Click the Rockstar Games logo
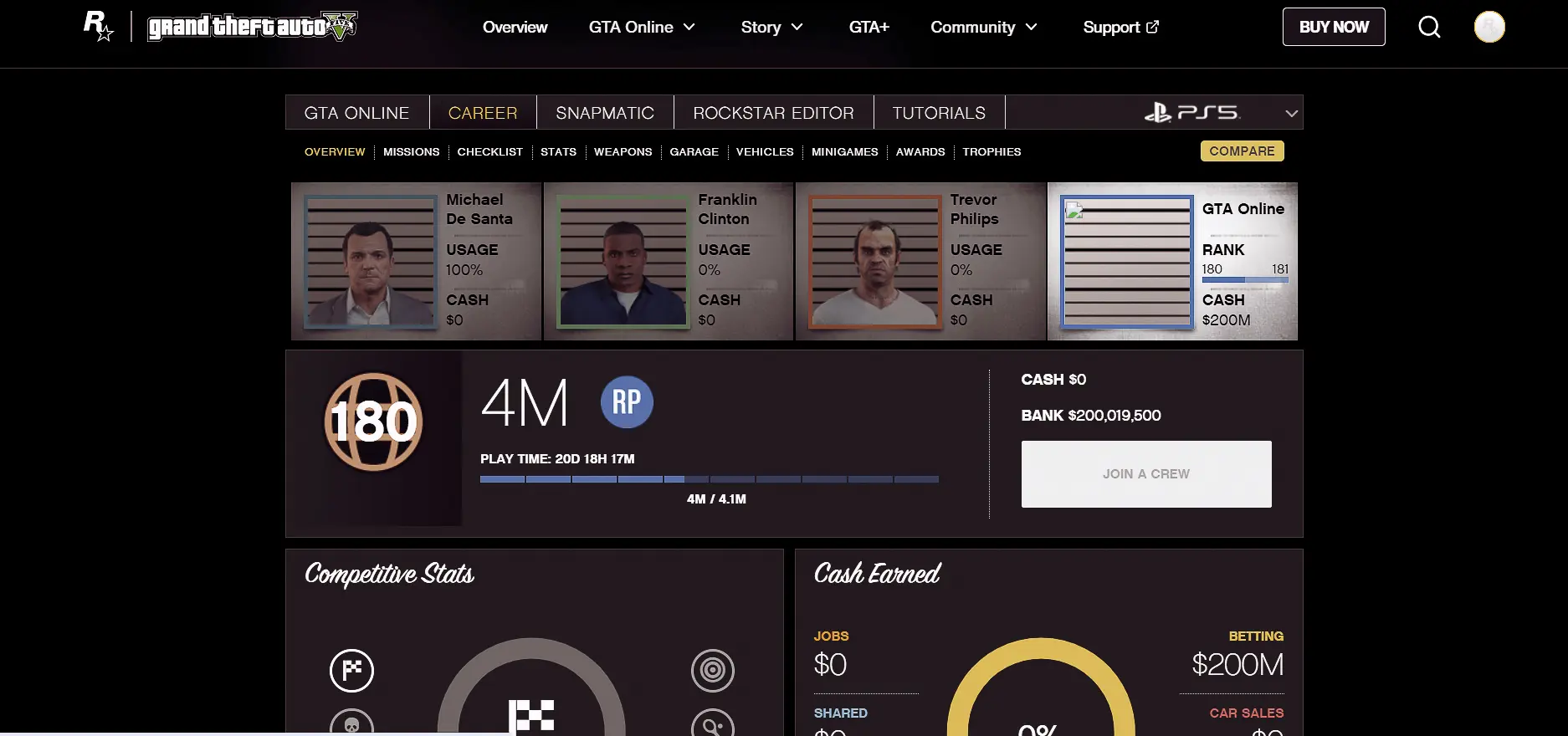Screen dimensions: 1568x736 tap(98, 26)
